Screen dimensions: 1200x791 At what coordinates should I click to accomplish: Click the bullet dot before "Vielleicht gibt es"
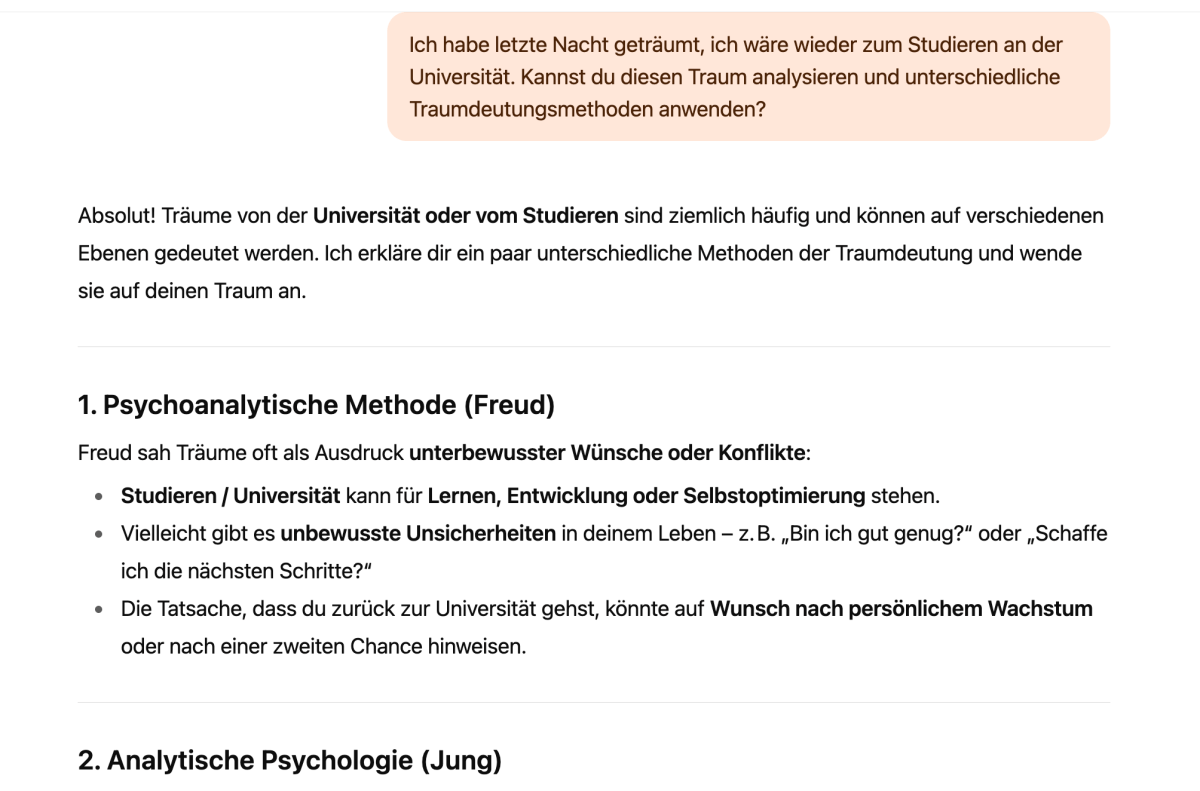click(98, 534)
